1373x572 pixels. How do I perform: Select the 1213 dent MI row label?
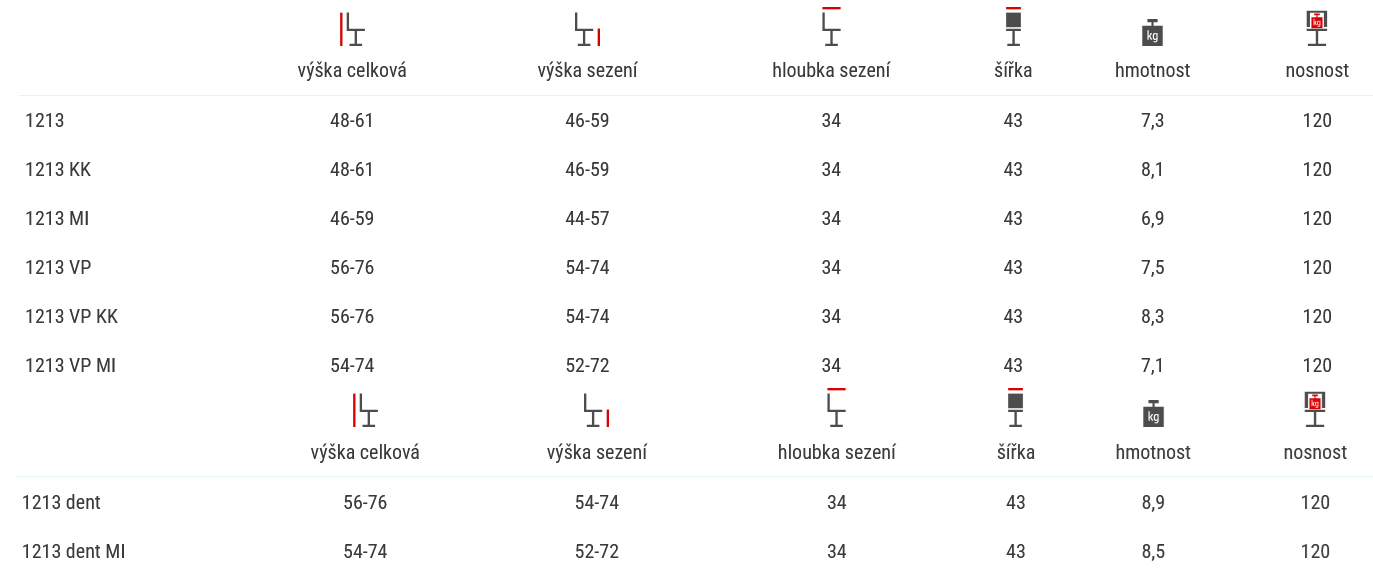click(x=74, y=552)
